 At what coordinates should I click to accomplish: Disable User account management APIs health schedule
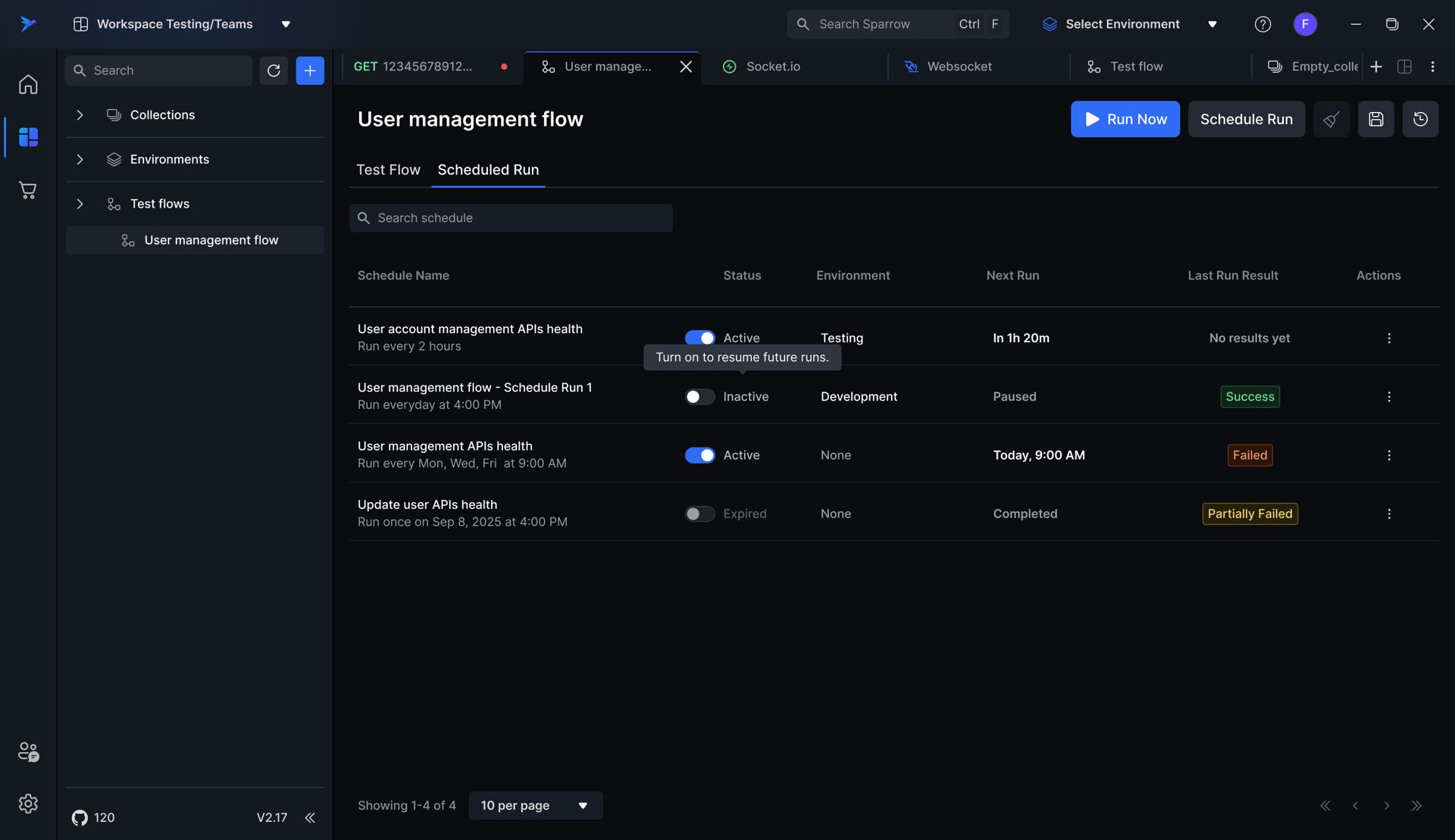point(699,337)
